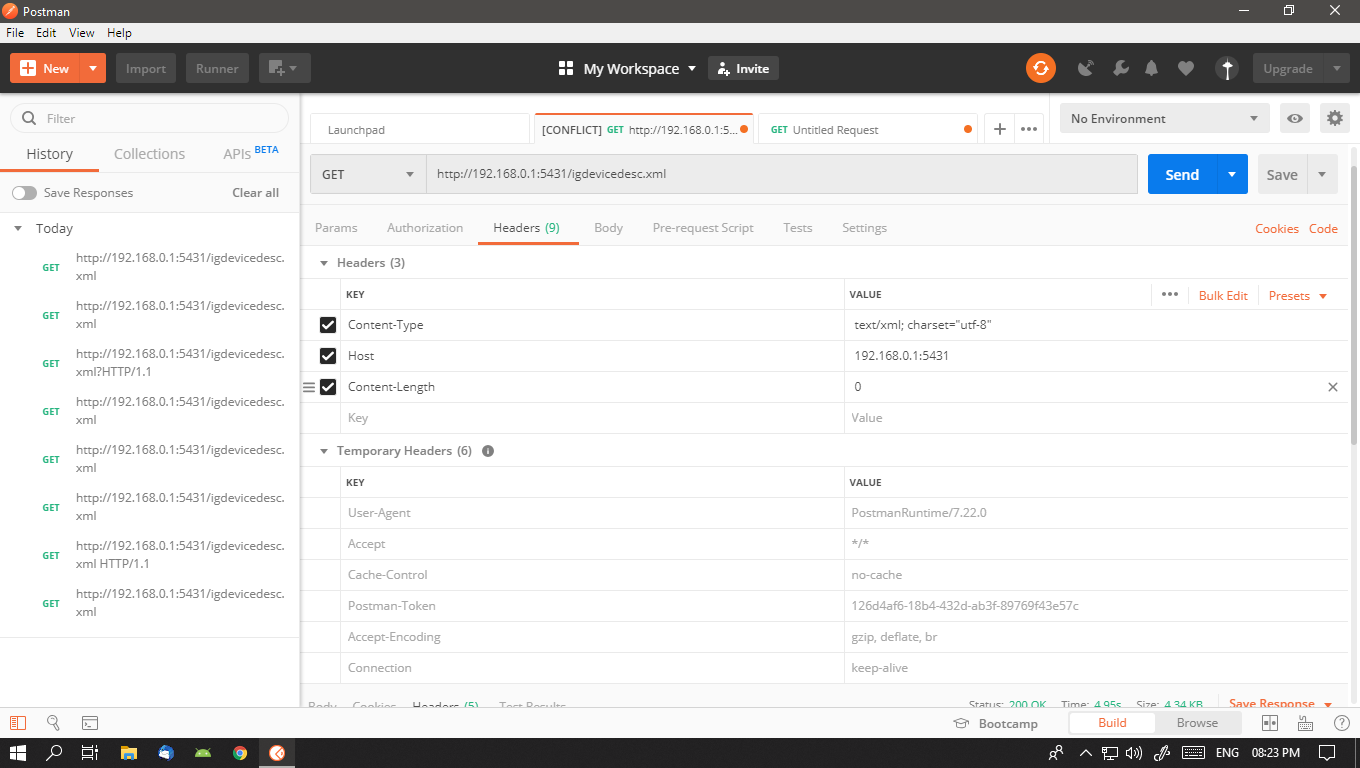
Task: Click the environment quick look eye icon
Action: coord(1295,118)
